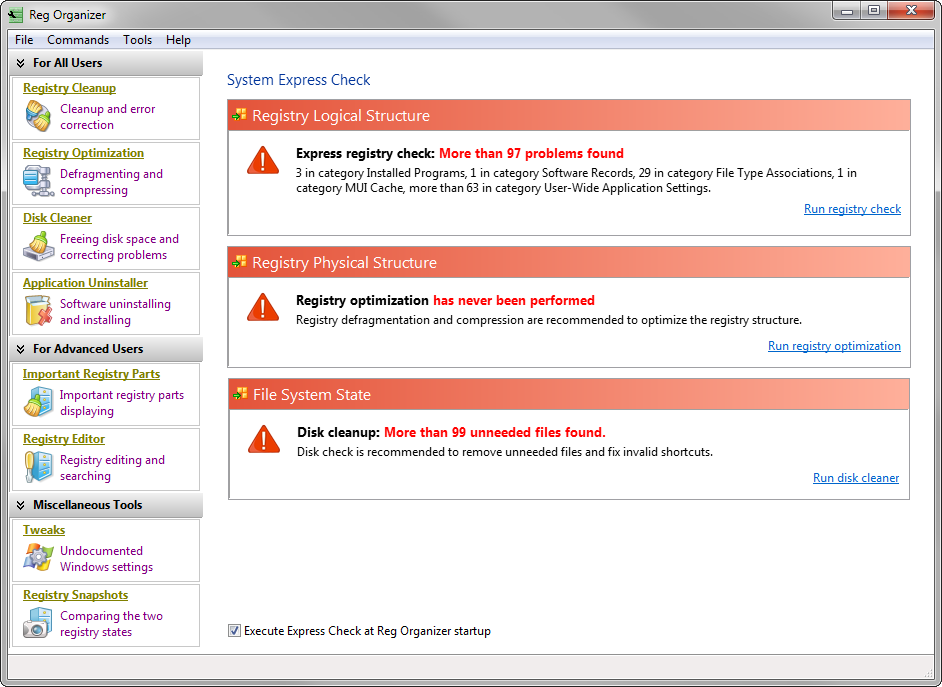The height and width of the screenshot is (687, 942).
Task: Click the Run registry check link
Action: tap(852, 208)
